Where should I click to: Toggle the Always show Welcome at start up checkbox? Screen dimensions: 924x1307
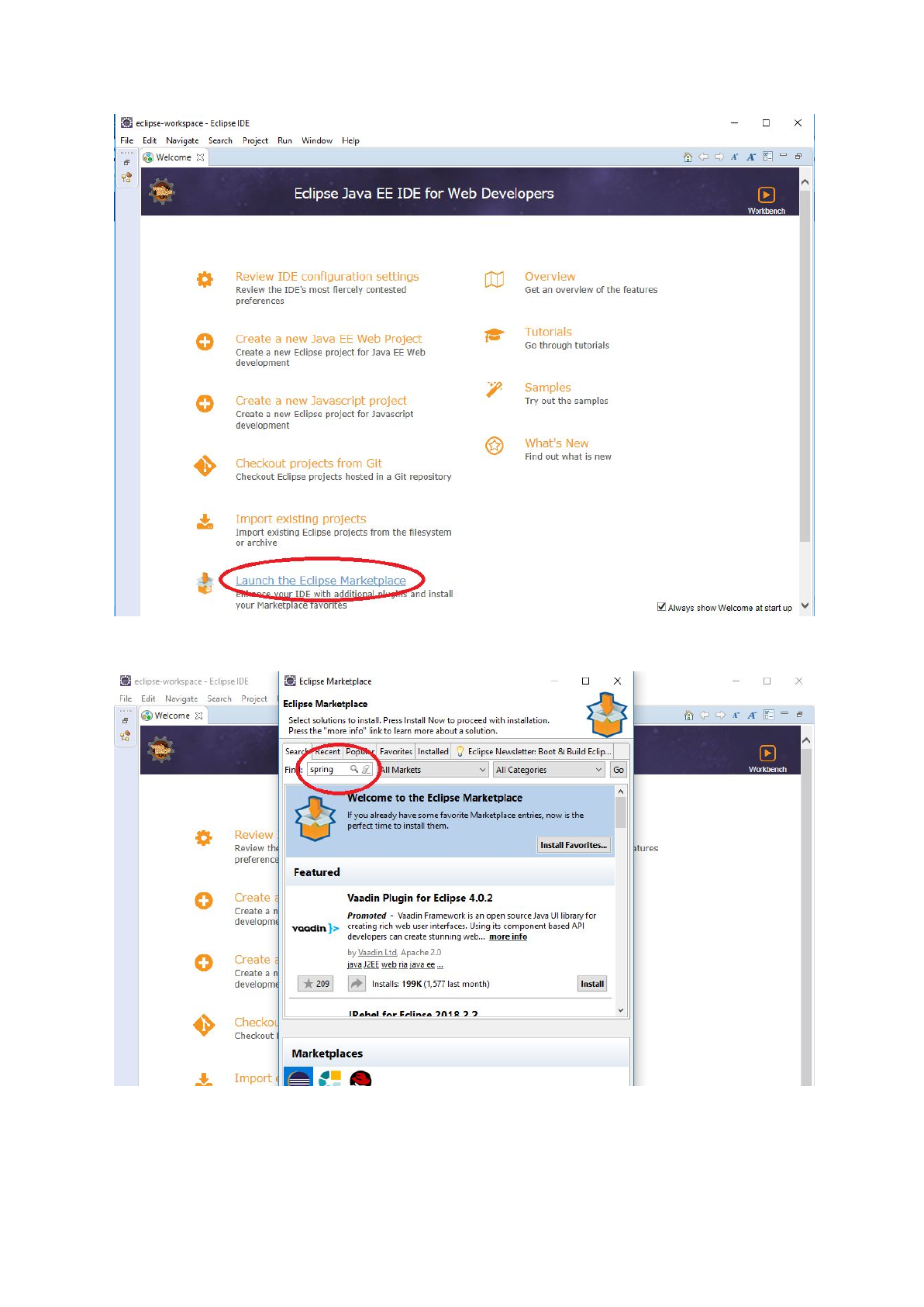(661, 607)
